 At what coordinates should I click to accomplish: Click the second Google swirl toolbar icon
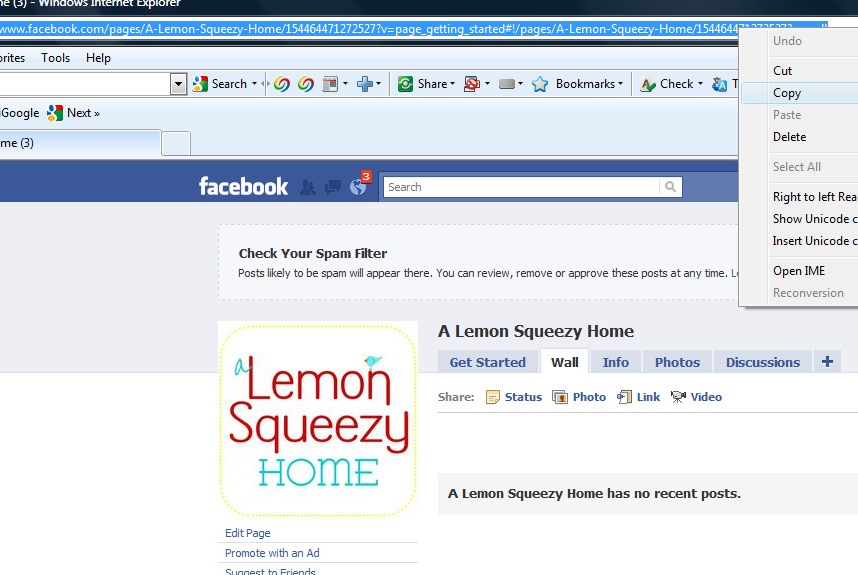[306, 84]
